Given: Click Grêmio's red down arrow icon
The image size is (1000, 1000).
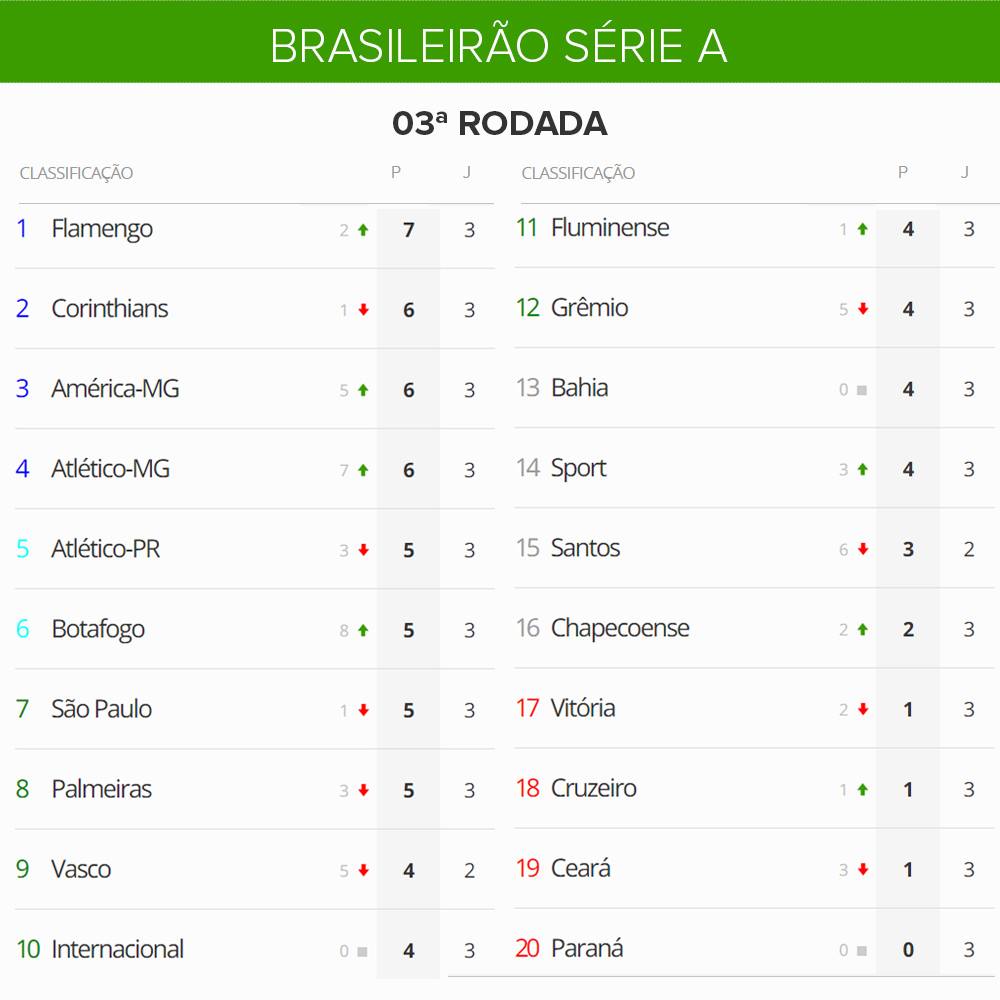Looking at the screenshot, I should pos(863,309).
